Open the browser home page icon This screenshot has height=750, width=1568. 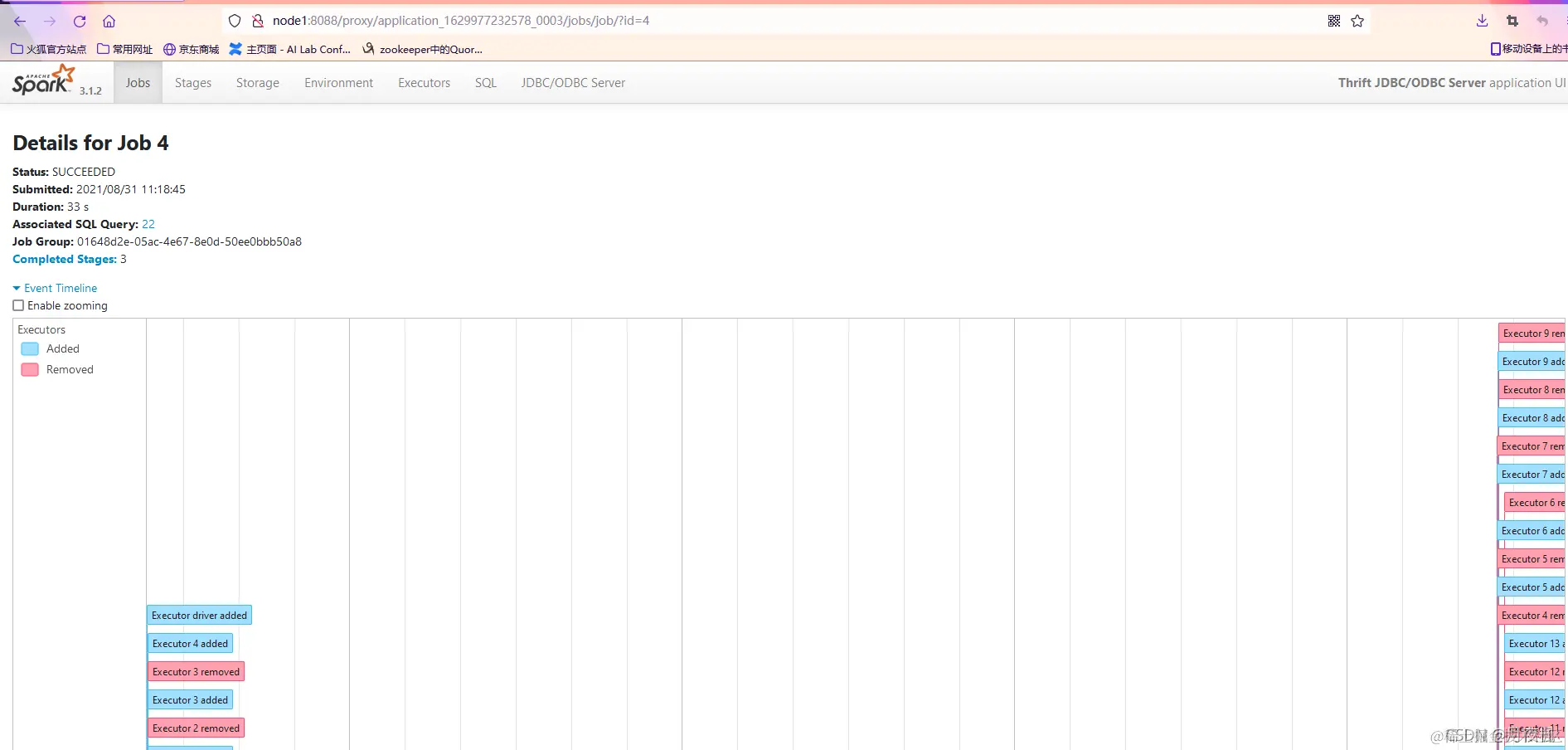coord(109,21)
